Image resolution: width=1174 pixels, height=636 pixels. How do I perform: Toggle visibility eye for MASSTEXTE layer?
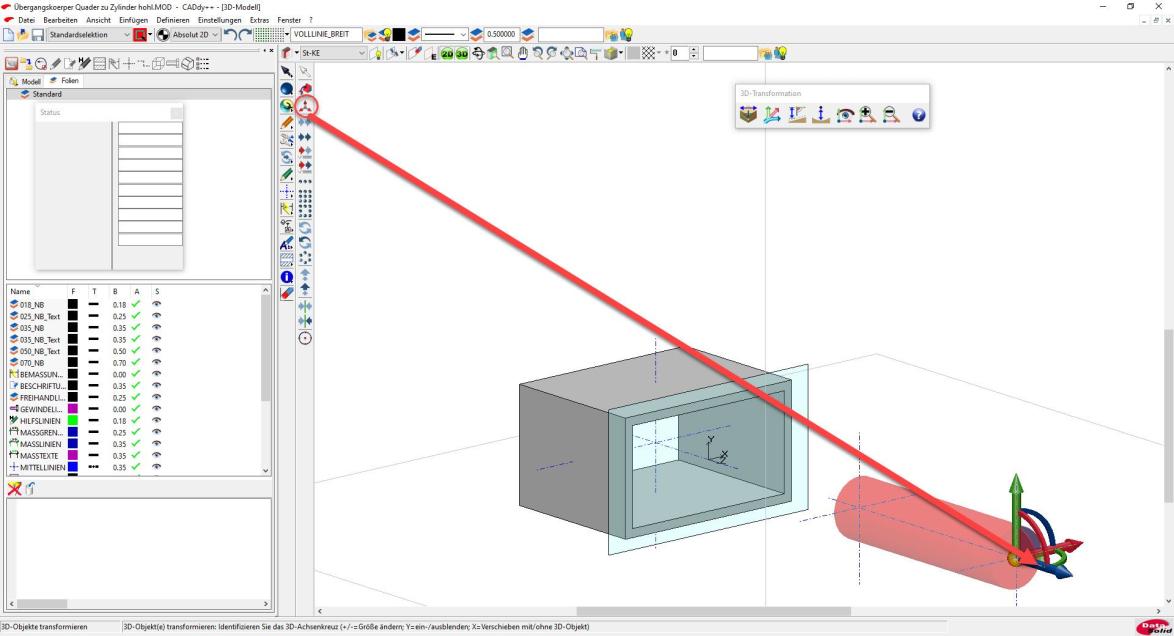[x=156, y=455]
